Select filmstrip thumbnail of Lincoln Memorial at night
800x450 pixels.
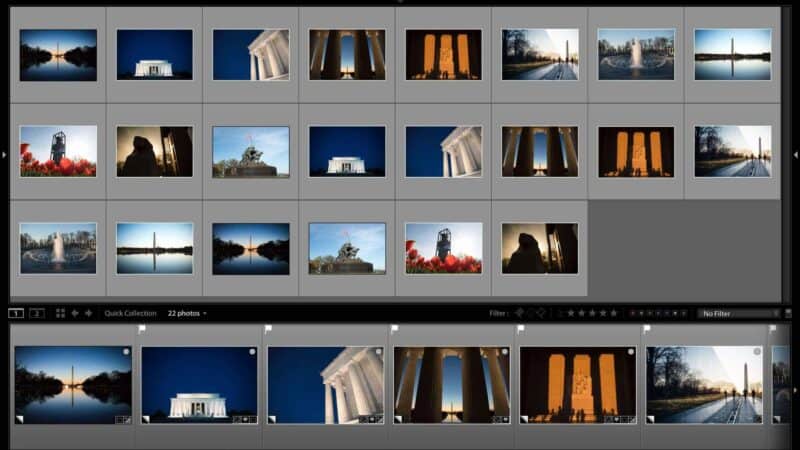point(199,385)
